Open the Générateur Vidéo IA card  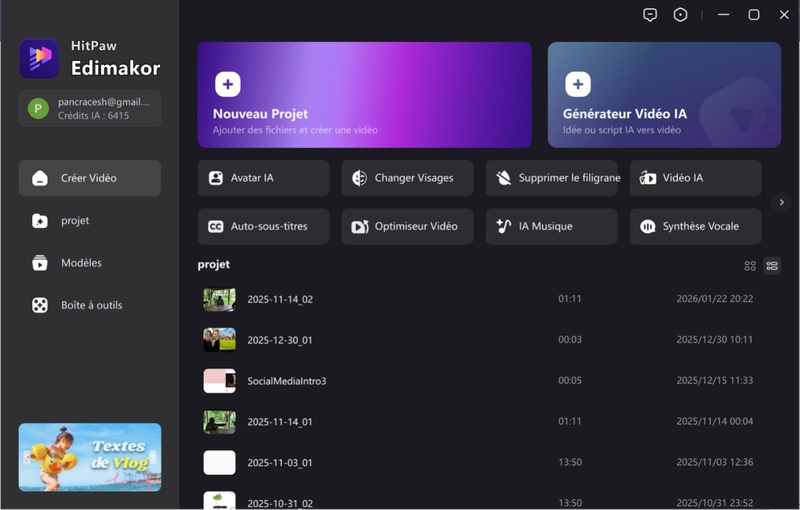point(664,95)
